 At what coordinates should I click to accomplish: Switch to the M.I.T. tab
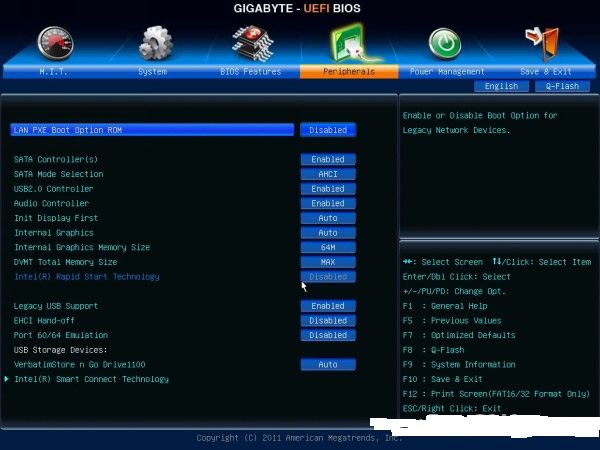point(53,72)
